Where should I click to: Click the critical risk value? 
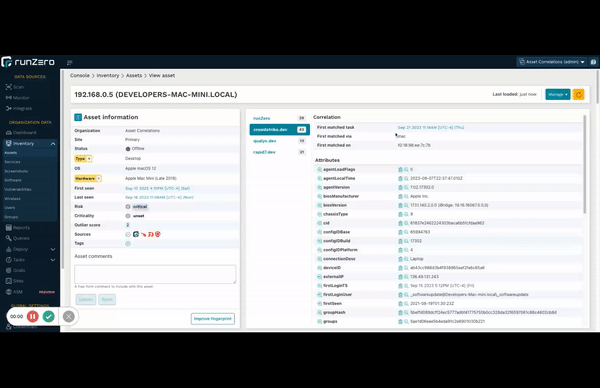(140, 207)
